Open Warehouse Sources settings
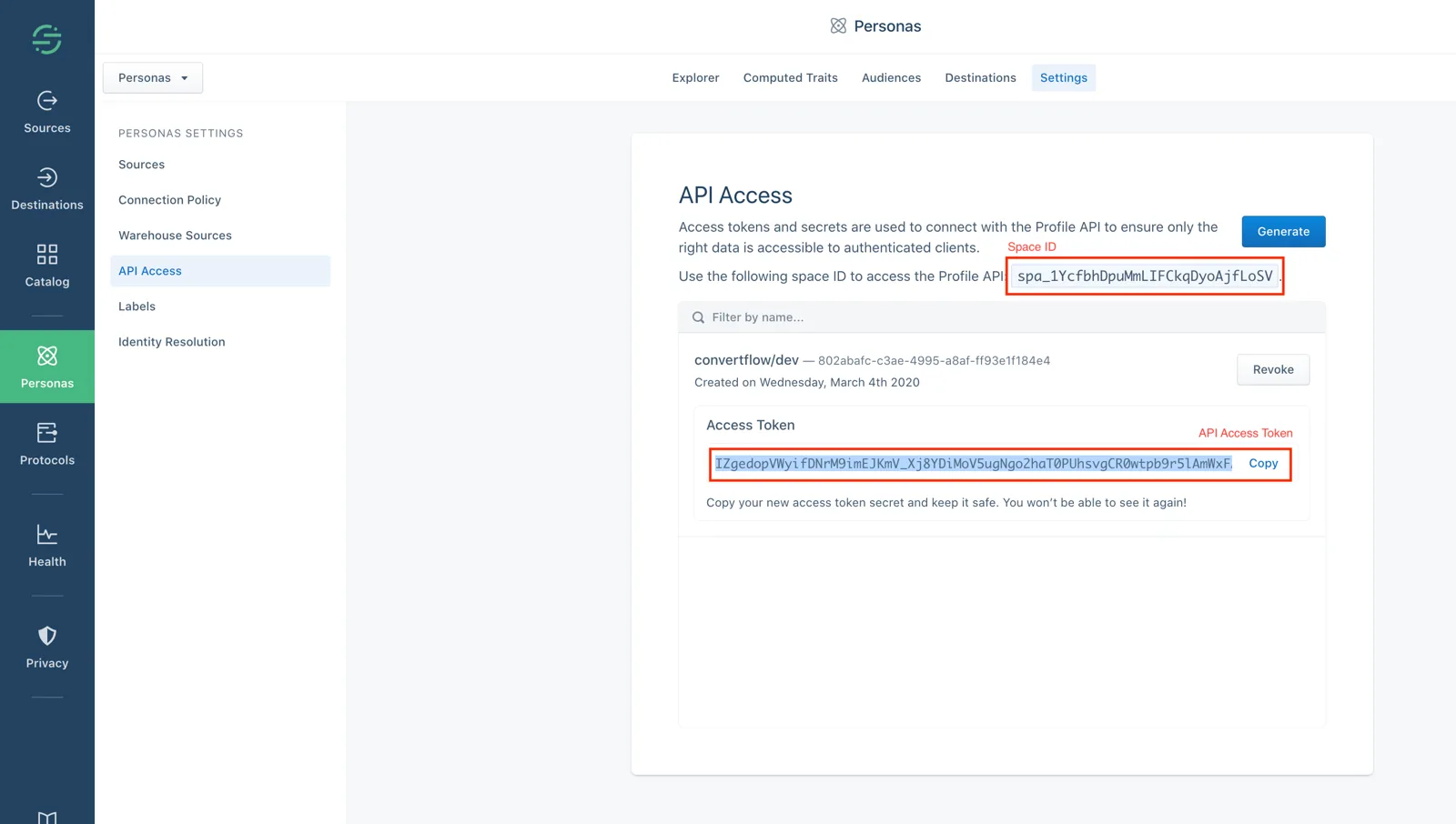The width and height of the screenshot is (1456, 824). pos(175,236)
